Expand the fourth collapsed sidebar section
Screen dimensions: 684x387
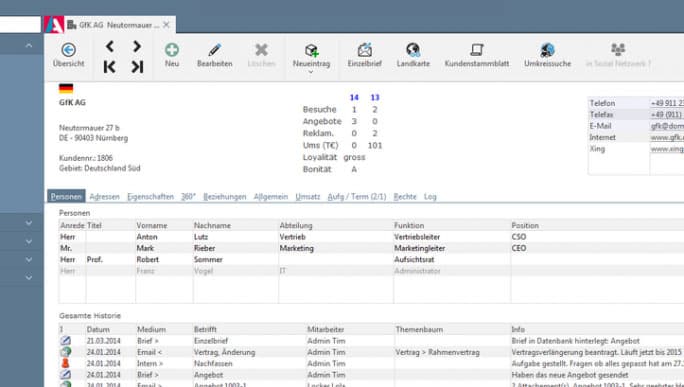29,277
